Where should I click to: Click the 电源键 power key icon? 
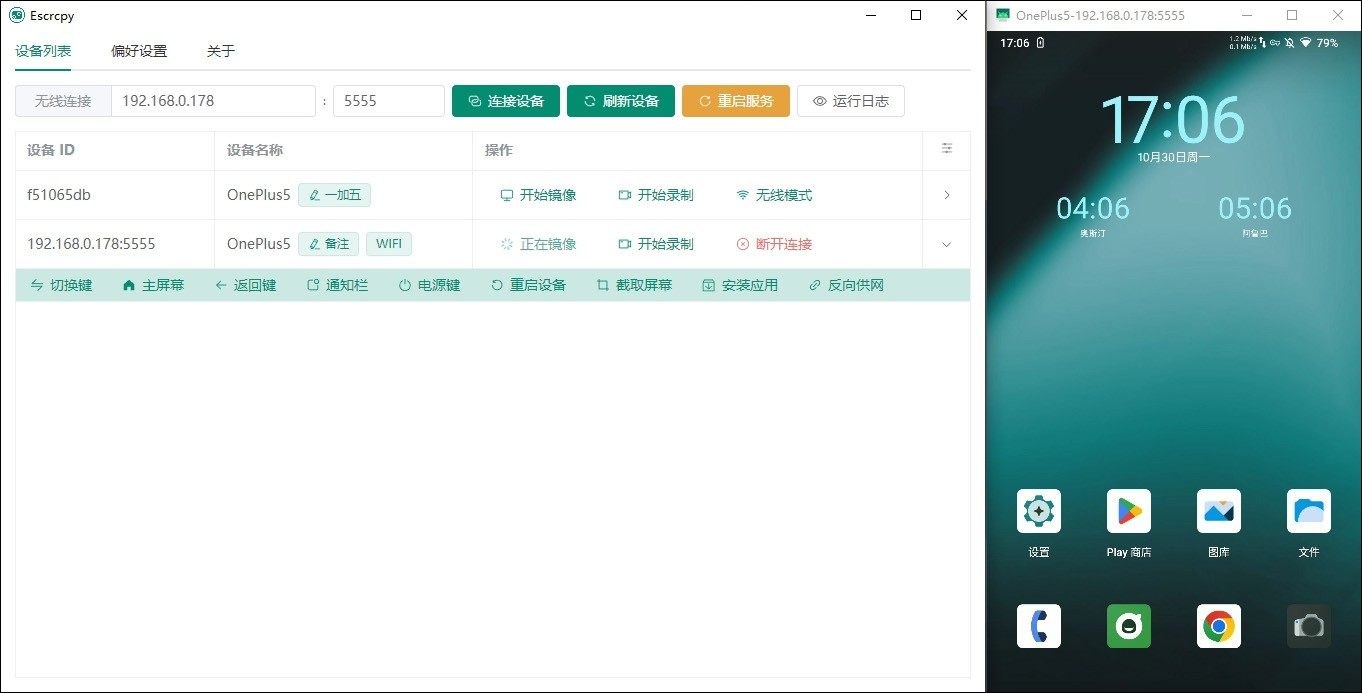[405, 285]
